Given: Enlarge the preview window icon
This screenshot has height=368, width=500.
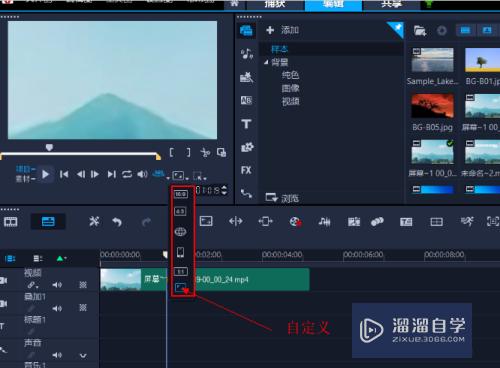Looking at the screenshot, I should click(221, 152).
